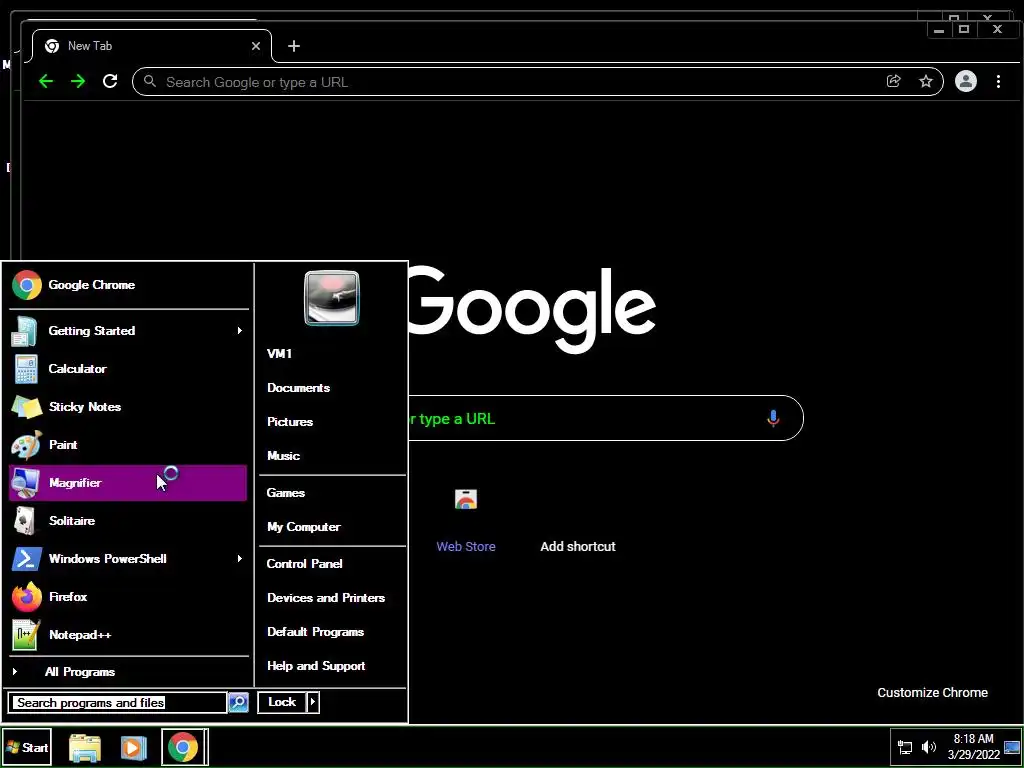Screen dimensions: 1024x768
Task: Launch Google Chrome from Start menu
Action: tap(128, 285)
